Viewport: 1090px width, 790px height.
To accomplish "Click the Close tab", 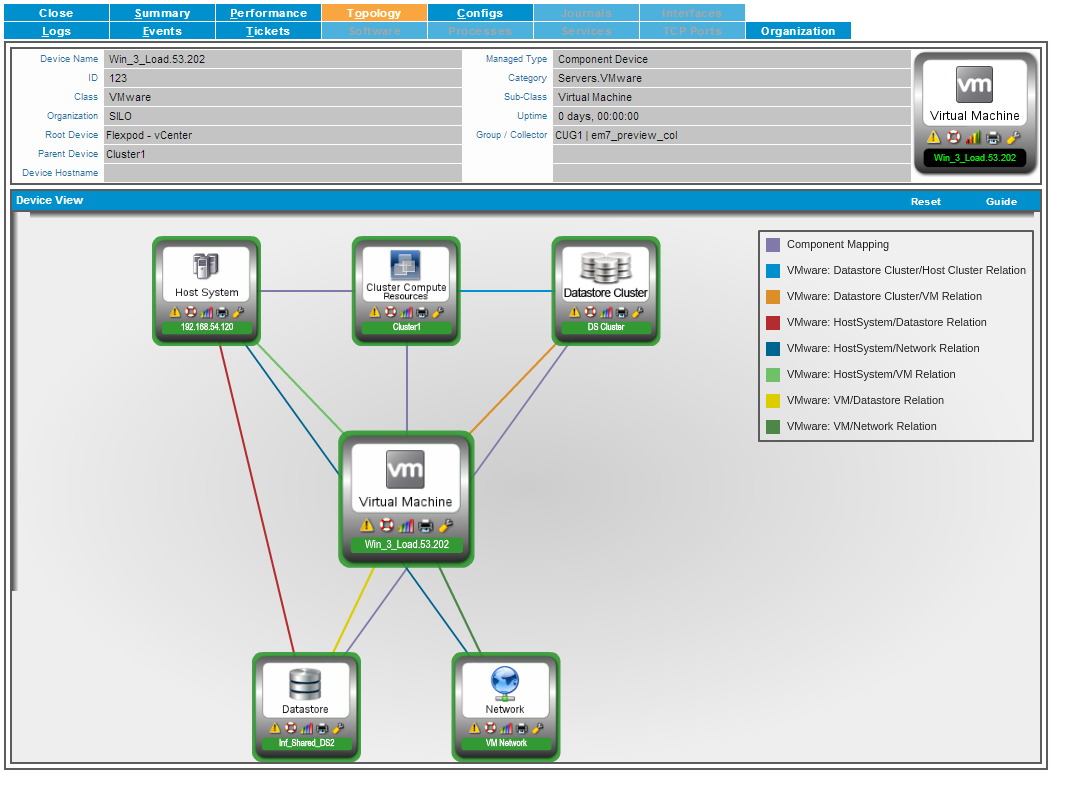I will 56,13.
